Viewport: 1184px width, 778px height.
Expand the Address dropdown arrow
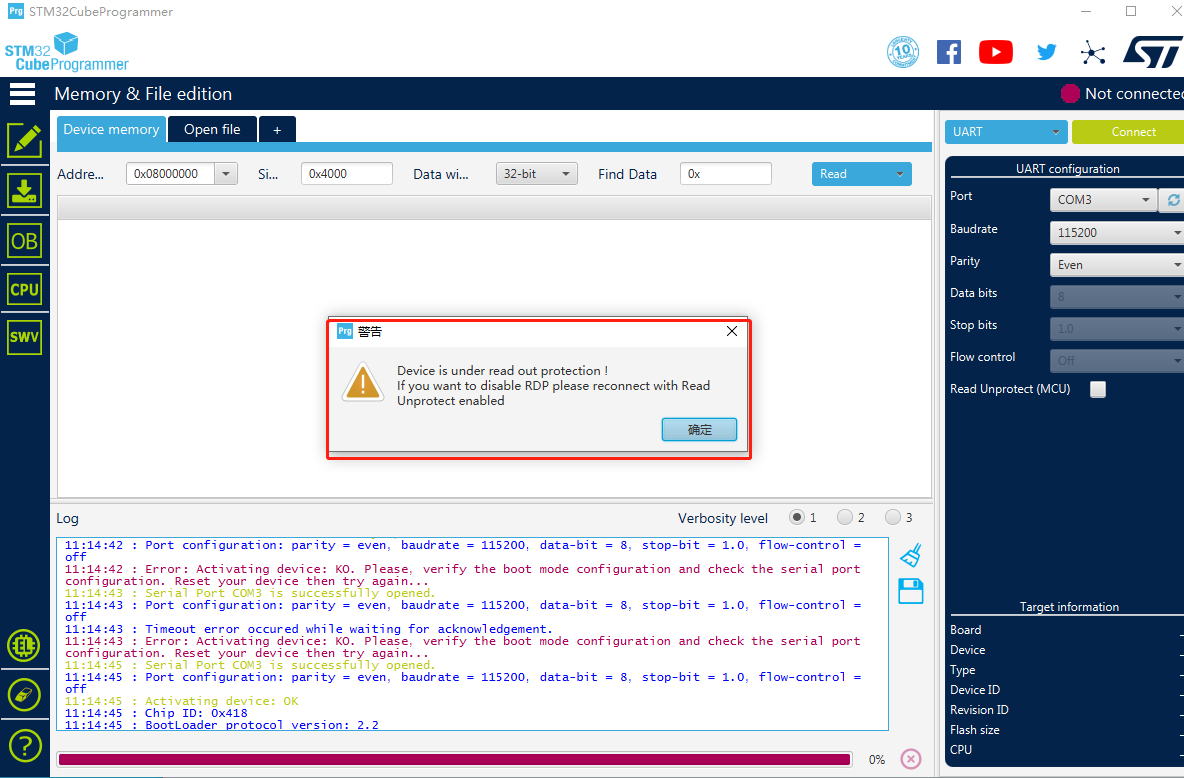coord(226,174)
